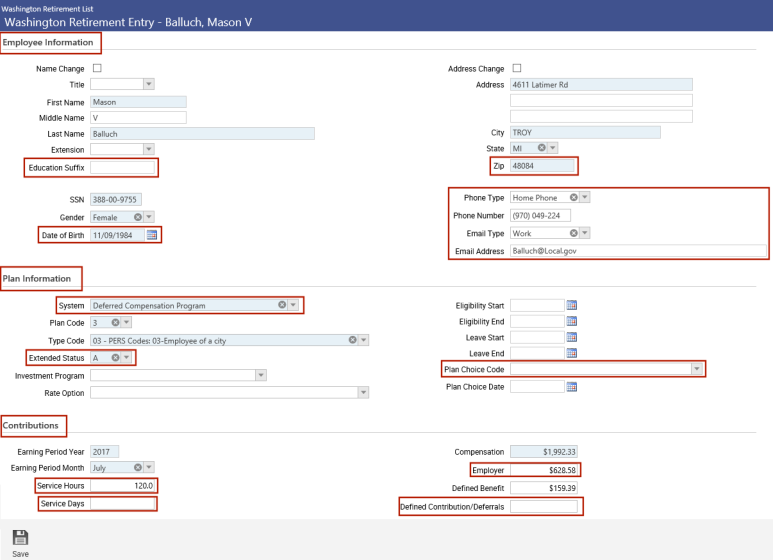Image resolution: width=773 pixels, height=560 pixels.
Task: Click the Save disk icon
Action: tap(20, 537)
